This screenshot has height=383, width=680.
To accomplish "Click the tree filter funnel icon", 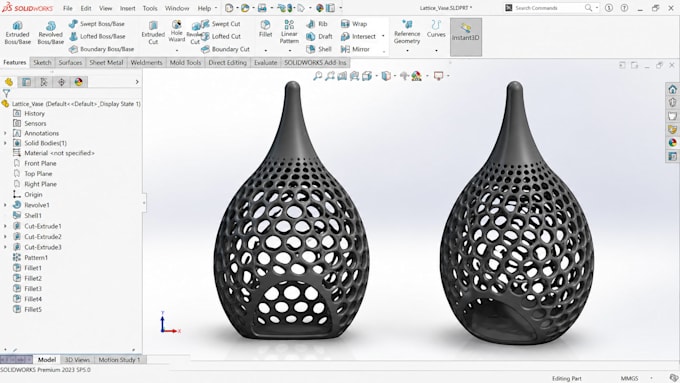I will tap(6, 93).
